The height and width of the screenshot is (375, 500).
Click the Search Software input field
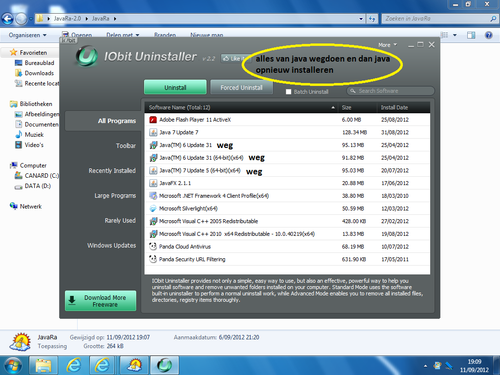coord(391,91)
